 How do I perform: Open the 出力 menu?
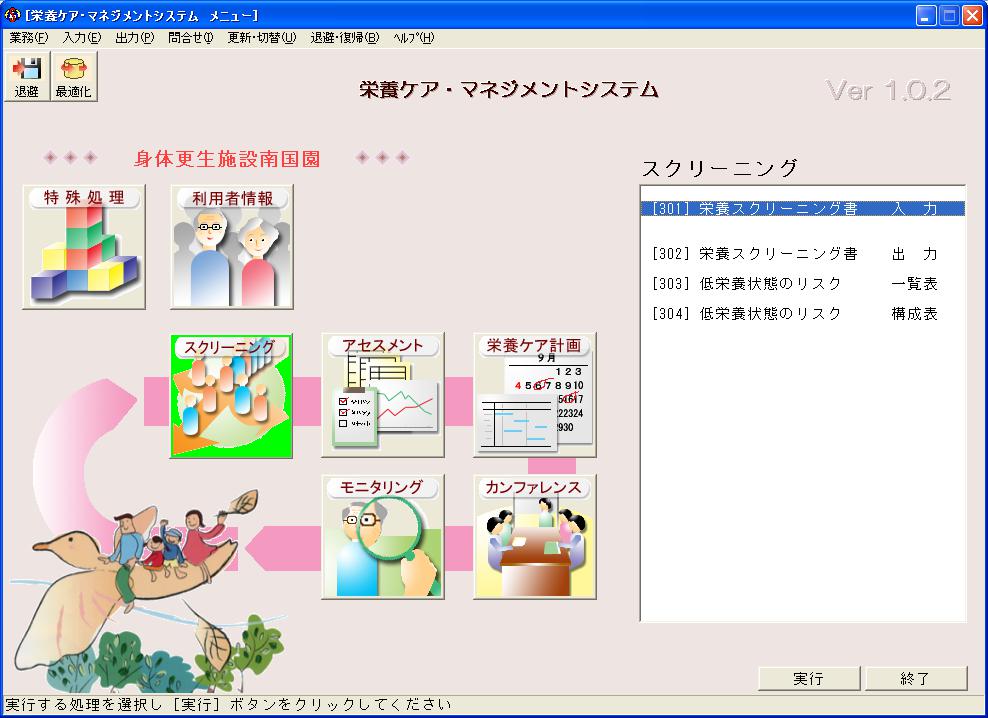[x=134, y=38]
